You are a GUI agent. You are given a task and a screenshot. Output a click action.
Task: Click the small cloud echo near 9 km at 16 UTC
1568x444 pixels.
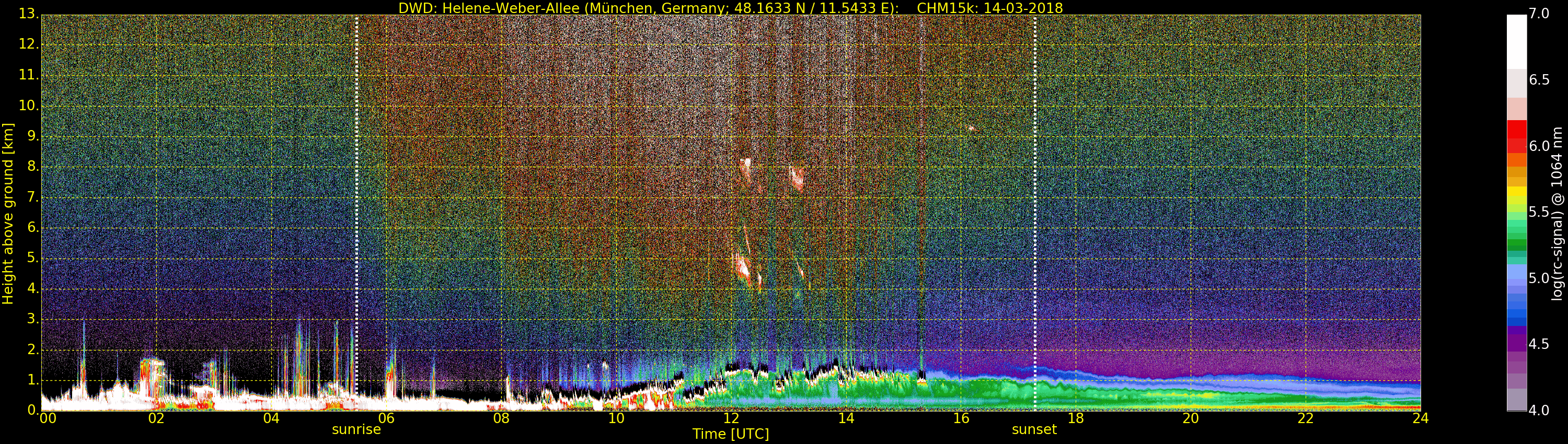pos(971,128)
